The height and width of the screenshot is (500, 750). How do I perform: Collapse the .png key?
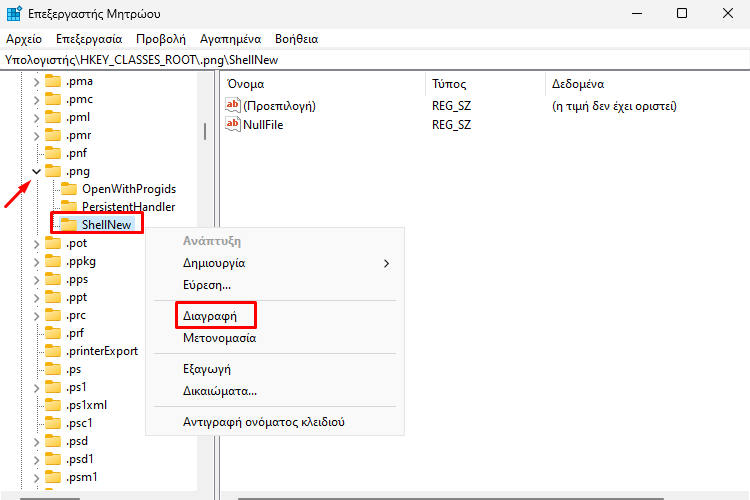36,171
